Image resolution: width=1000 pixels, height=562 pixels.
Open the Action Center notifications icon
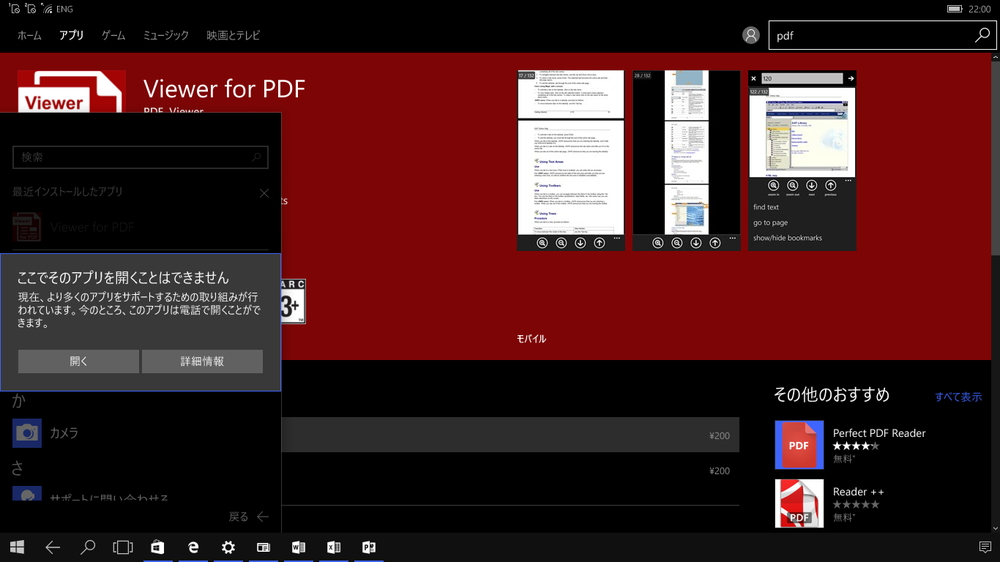pos(985,547)
